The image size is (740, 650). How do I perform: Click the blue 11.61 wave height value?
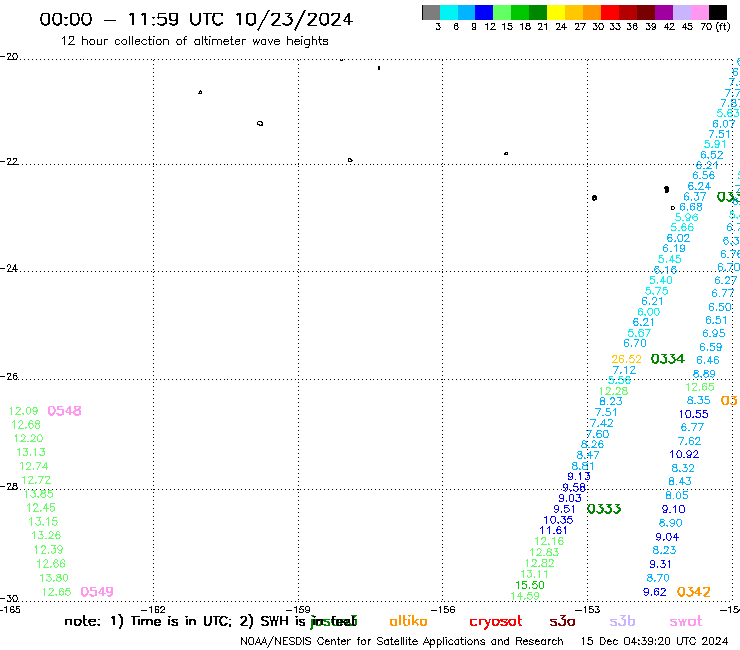tap(553, 531)
